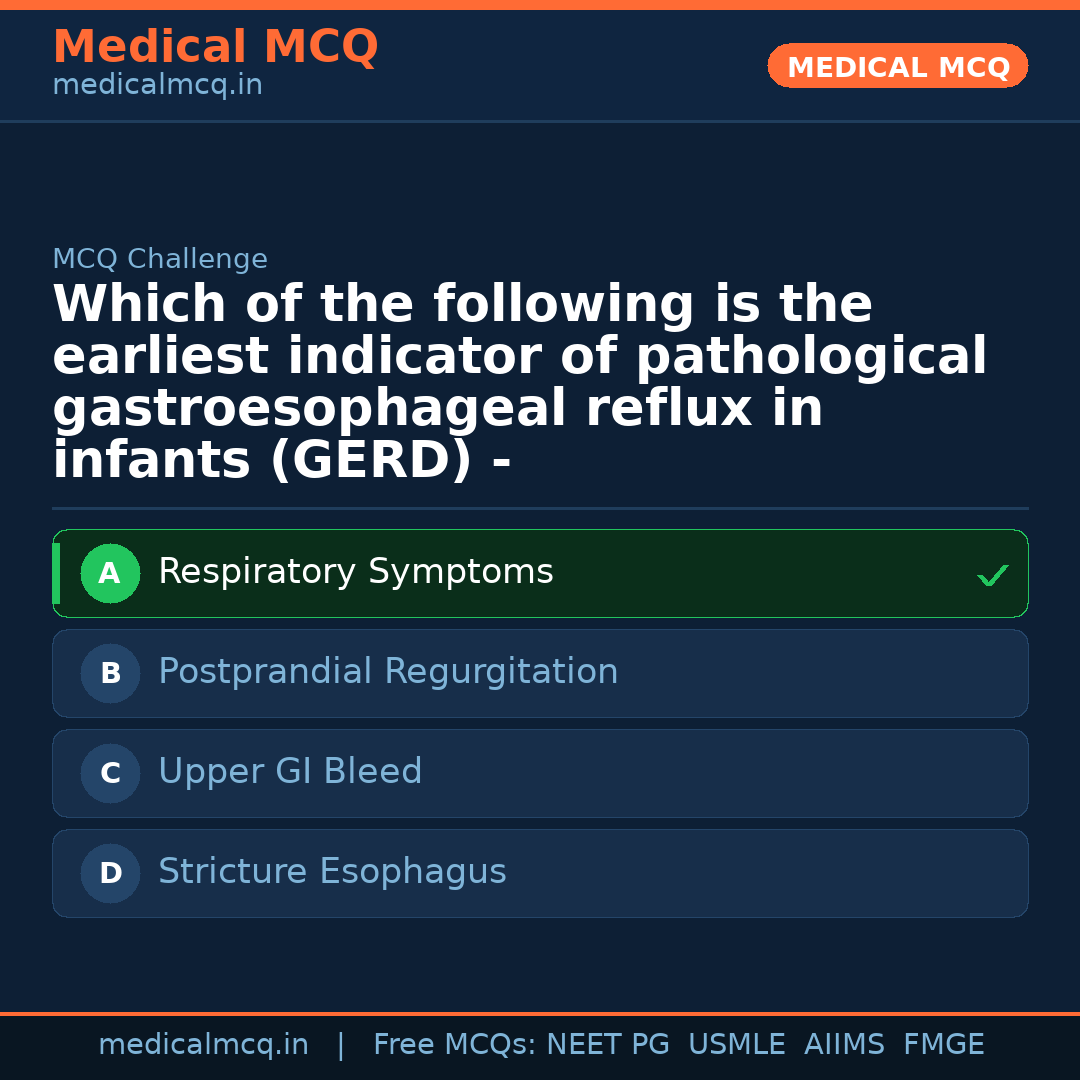Choose answer text Postprandial Regurgitation

388,672
